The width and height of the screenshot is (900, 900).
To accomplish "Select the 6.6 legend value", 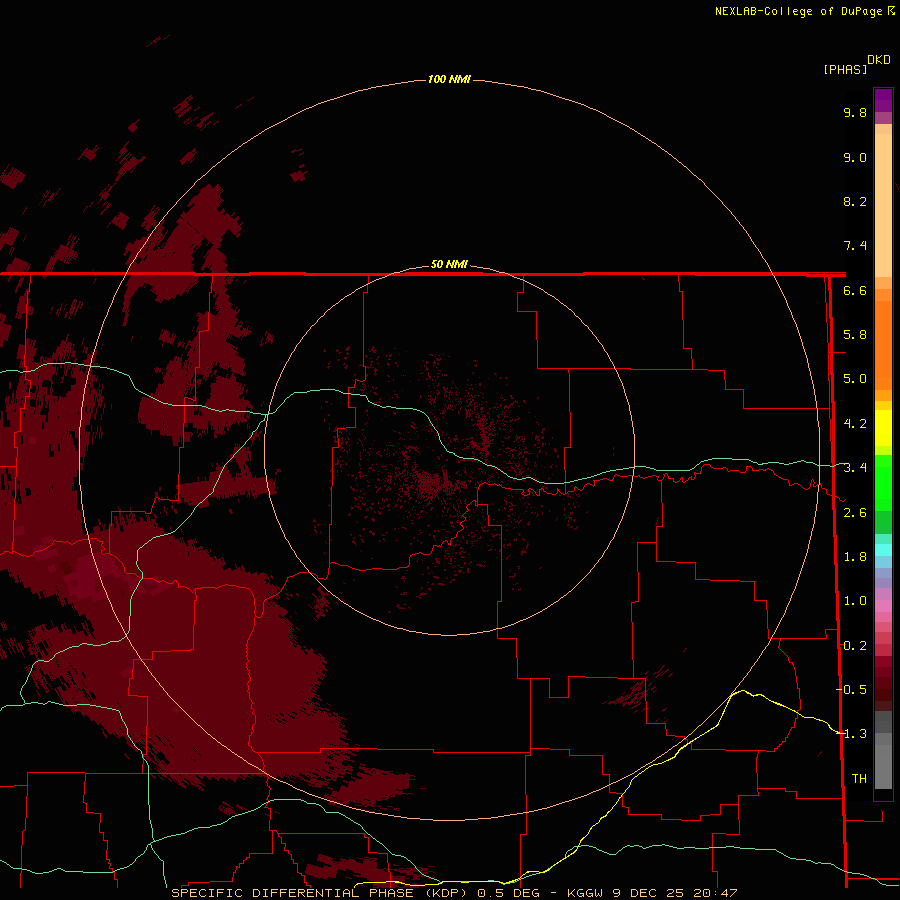I will click(x=855, y=290).
